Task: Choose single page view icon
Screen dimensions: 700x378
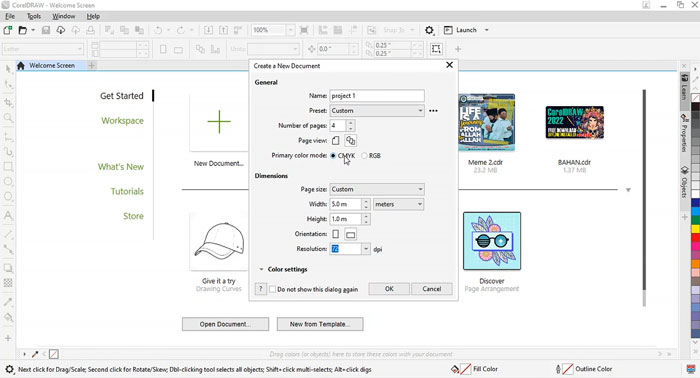Action: (336, 141)
